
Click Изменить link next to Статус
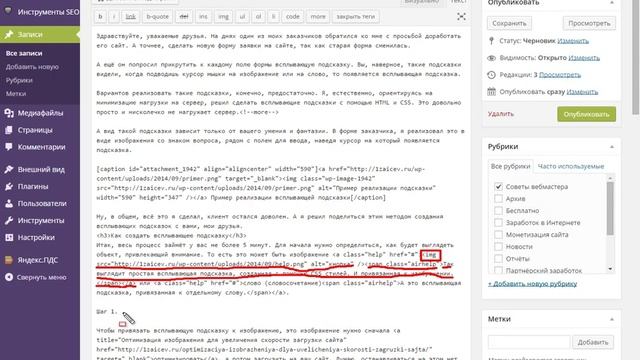click(573, 41)
